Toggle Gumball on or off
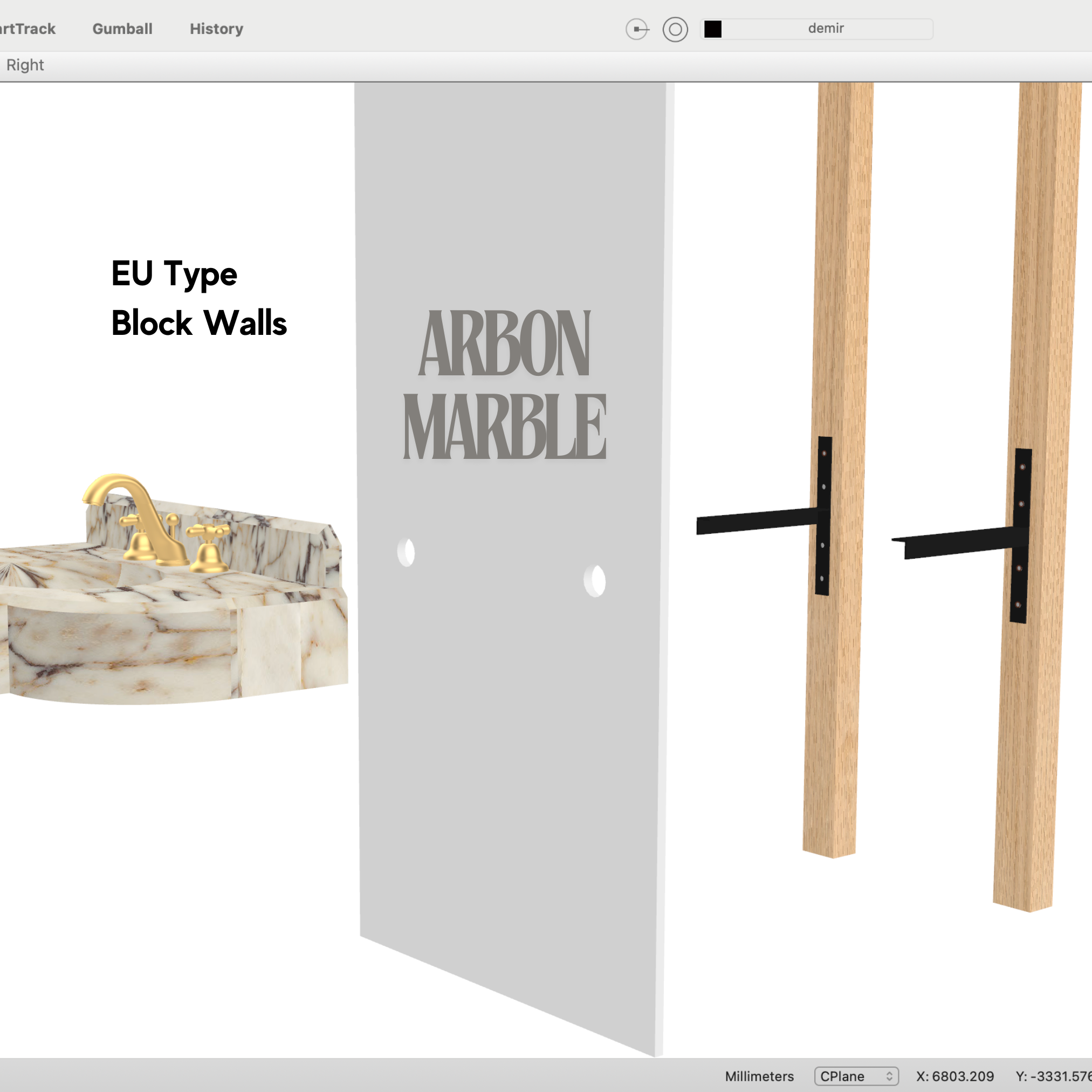 [122, 29]
